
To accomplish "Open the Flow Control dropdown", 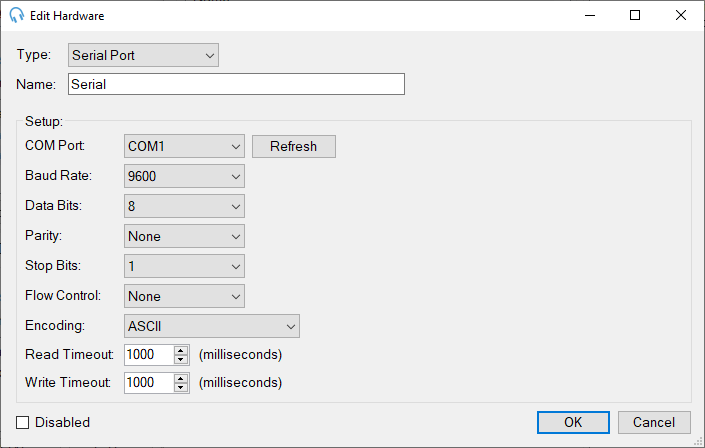I will 184,296.
